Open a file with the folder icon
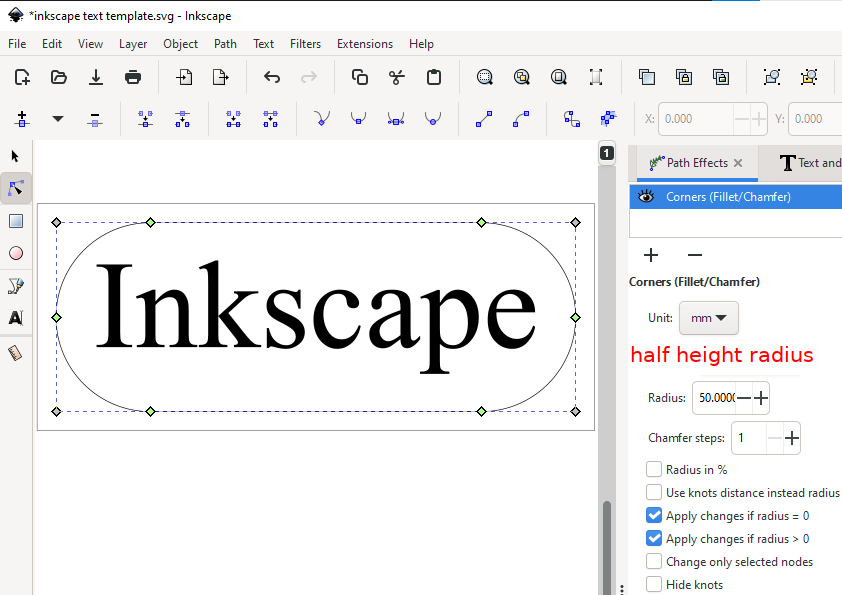This screenshot has width=842, height=595. click(x=59, y=77)
